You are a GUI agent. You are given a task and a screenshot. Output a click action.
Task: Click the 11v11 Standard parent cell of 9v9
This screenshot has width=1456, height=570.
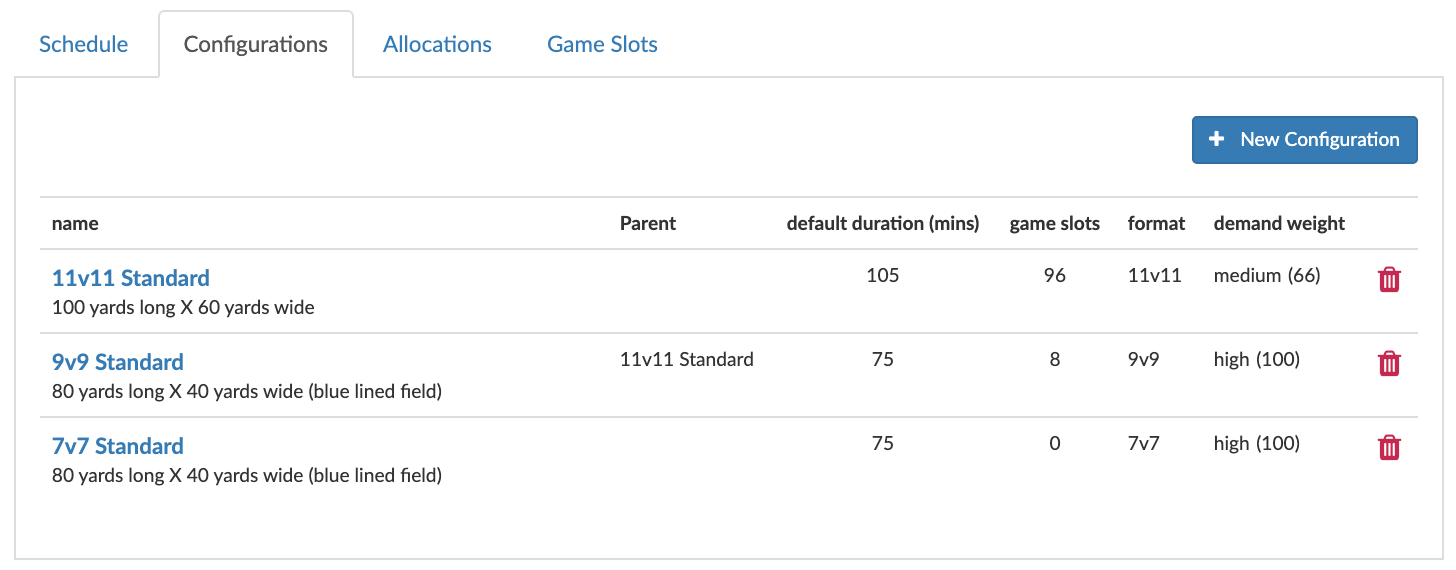pos(687,359)
